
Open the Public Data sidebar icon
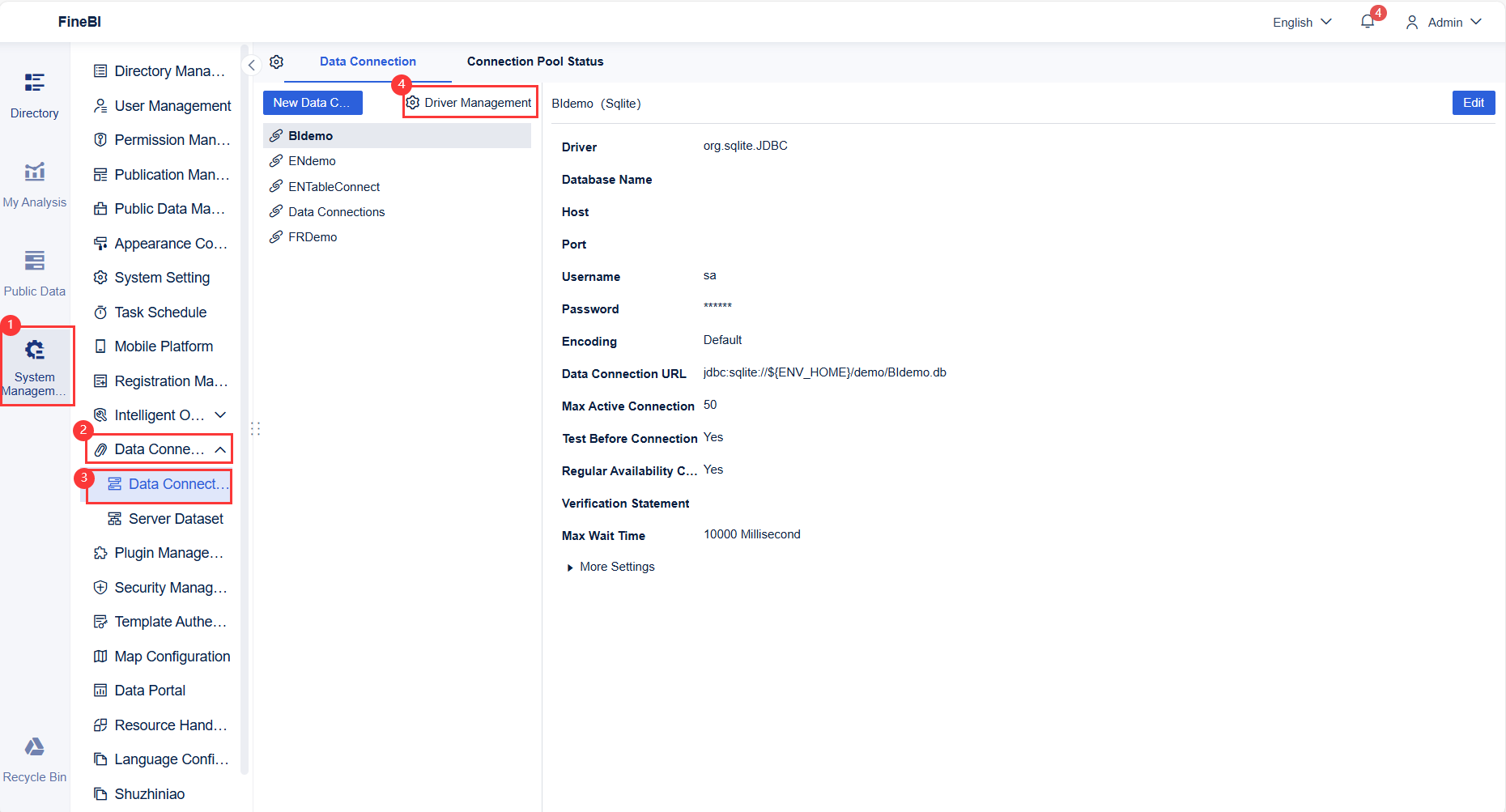click(34, 273)
